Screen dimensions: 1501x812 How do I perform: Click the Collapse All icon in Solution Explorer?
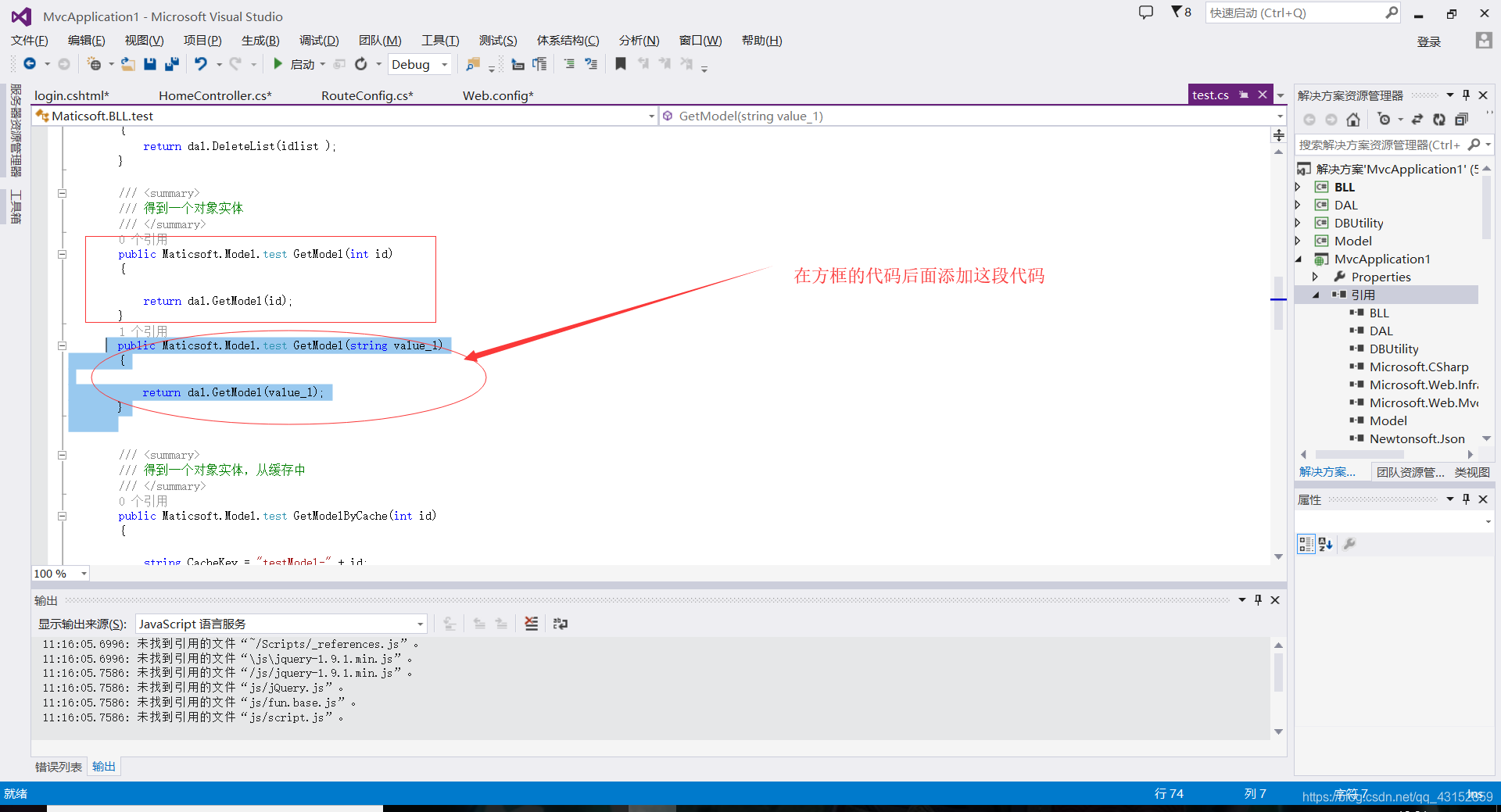pos(1461,120)
